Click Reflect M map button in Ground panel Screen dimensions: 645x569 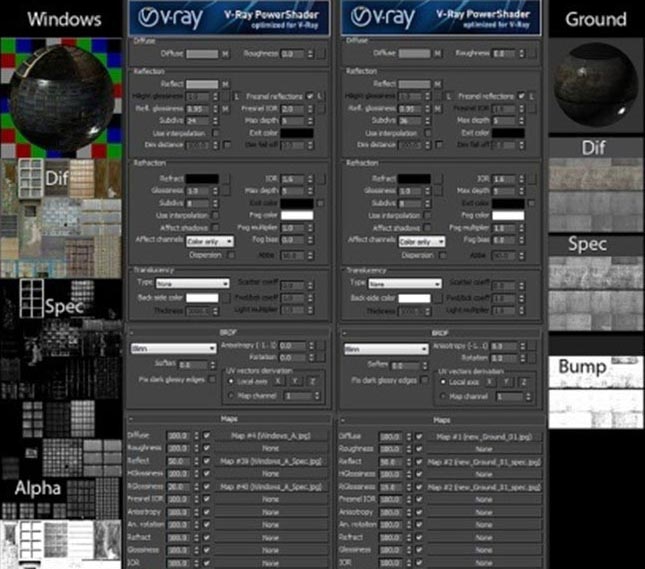point(437,84)
